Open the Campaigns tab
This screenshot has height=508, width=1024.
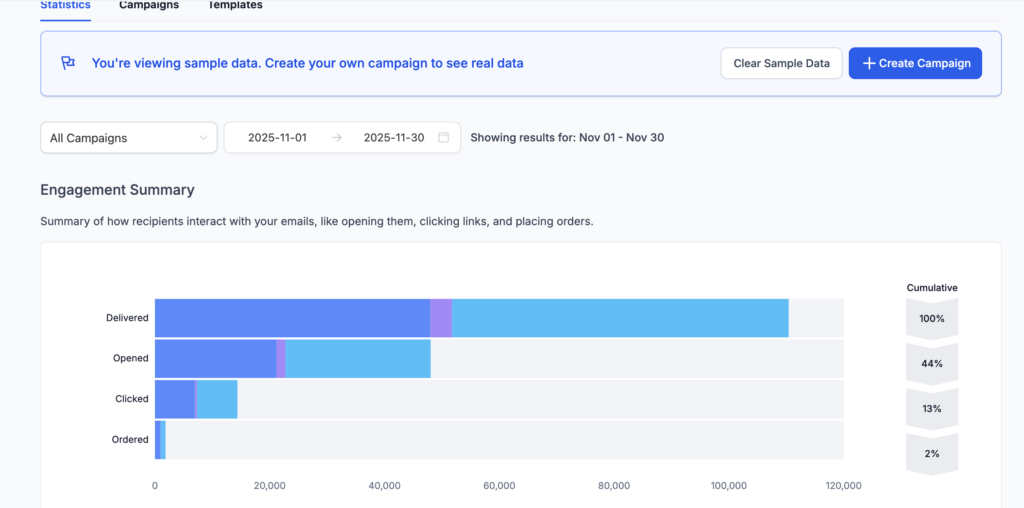pyautogui.click(x=149, y=6)
